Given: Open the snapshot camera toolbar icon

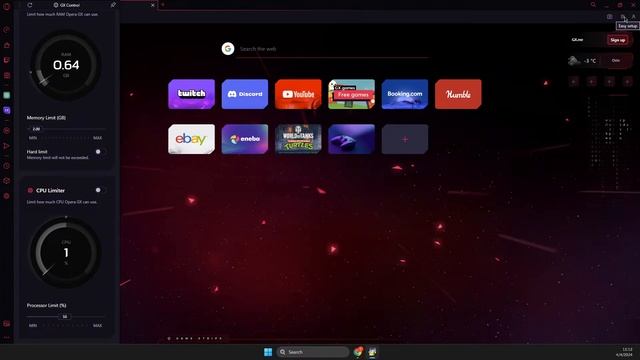Looking at the screenshot, I should click(609, 17).
